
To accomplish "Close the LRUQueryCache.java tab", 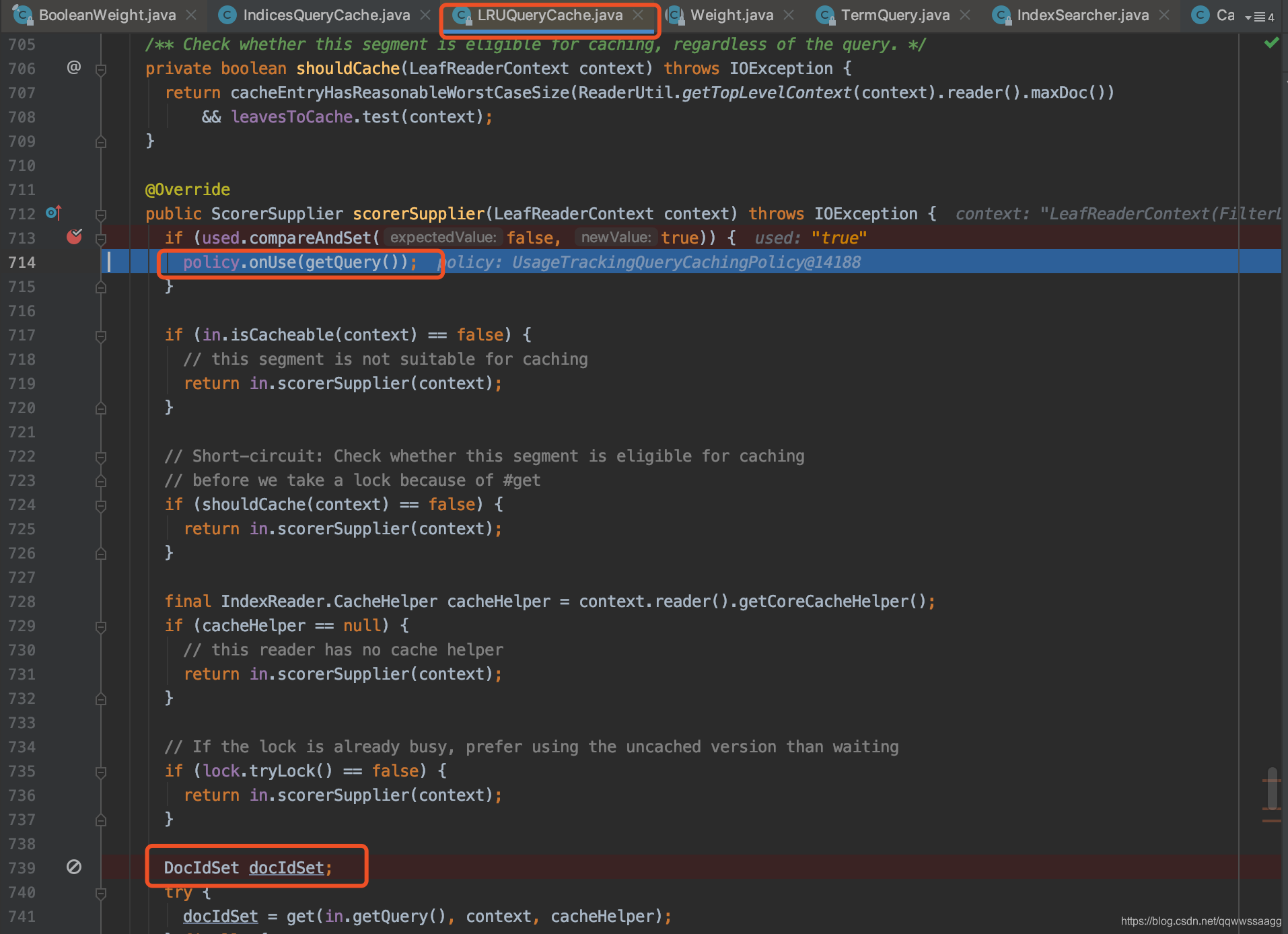I will click(x=638, y=15).
